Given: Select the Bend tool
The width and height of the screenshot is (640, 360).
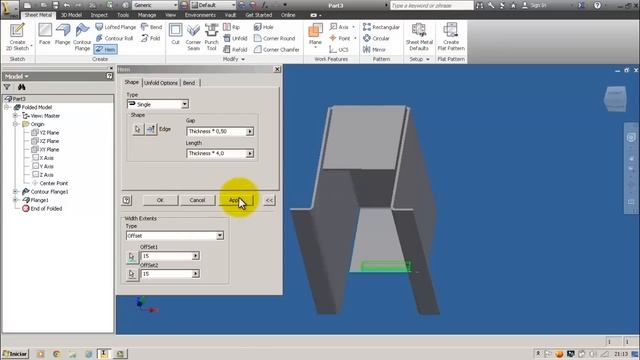Looking at the screenshot, I should pyautogui.click(x=151, y=27).
